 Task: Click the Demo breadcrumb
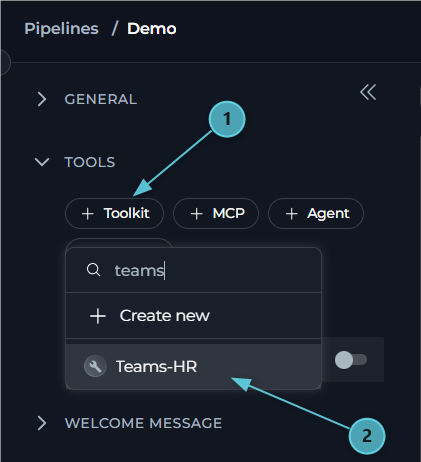(x=152, y=29)
